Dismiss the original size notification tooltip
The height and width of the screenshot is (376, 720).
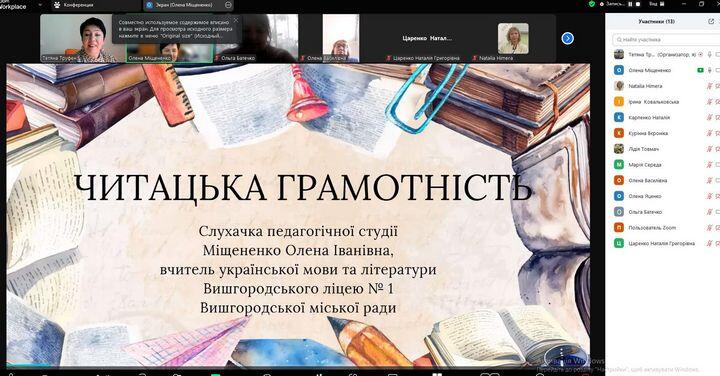(236, 20)
